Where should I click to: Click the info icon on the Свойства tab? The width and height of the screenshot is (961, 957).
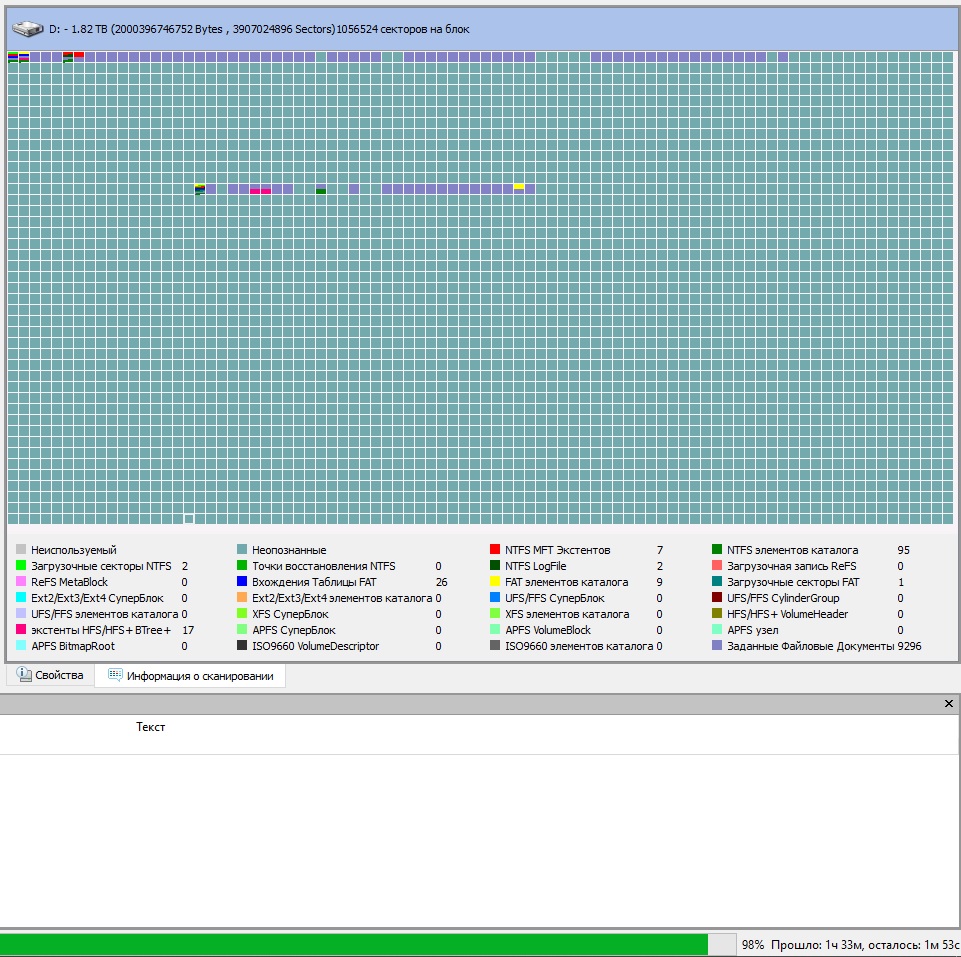[x=24, y=676]
